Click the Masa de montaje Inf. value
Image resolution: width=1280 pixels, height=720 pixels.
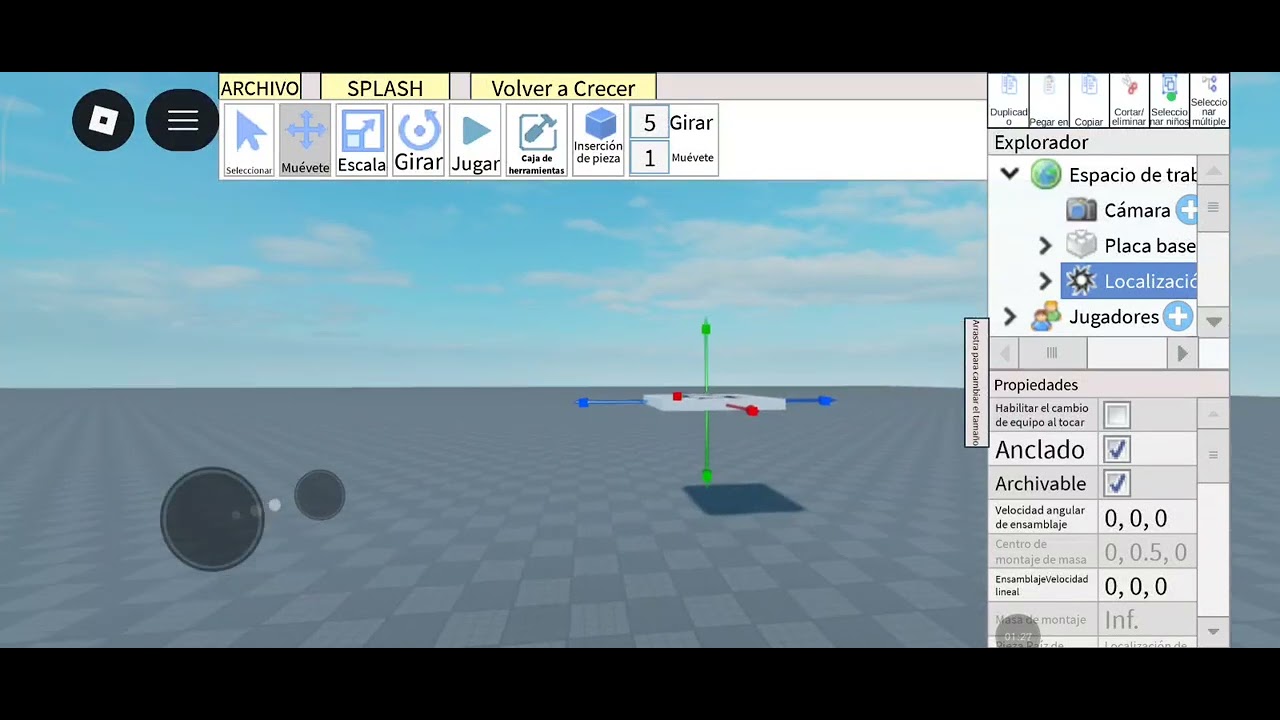tap(1148, 620)
